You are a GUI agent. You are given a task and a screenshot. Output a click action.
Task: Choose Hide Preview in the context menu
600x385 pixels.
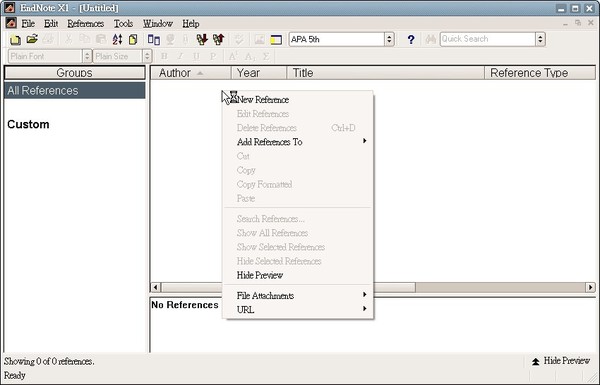point(298,275)
